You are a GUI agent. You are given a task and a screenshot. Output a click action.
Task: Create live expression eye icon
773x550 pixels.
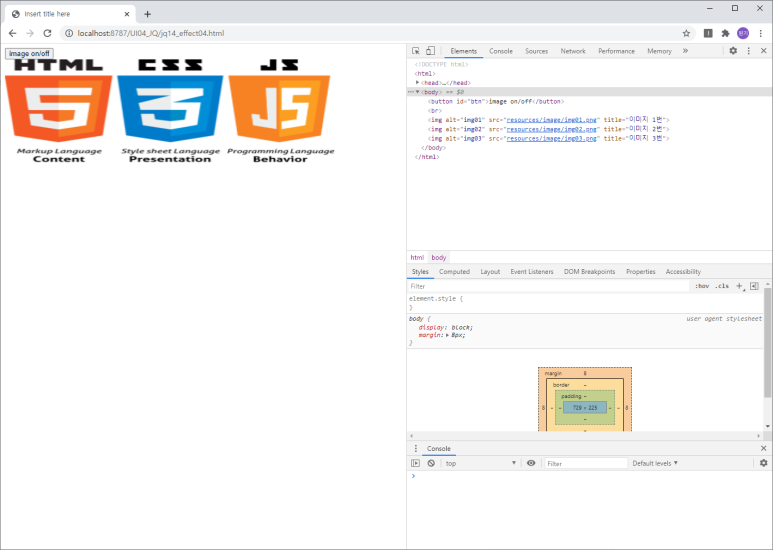pos(531,463)
